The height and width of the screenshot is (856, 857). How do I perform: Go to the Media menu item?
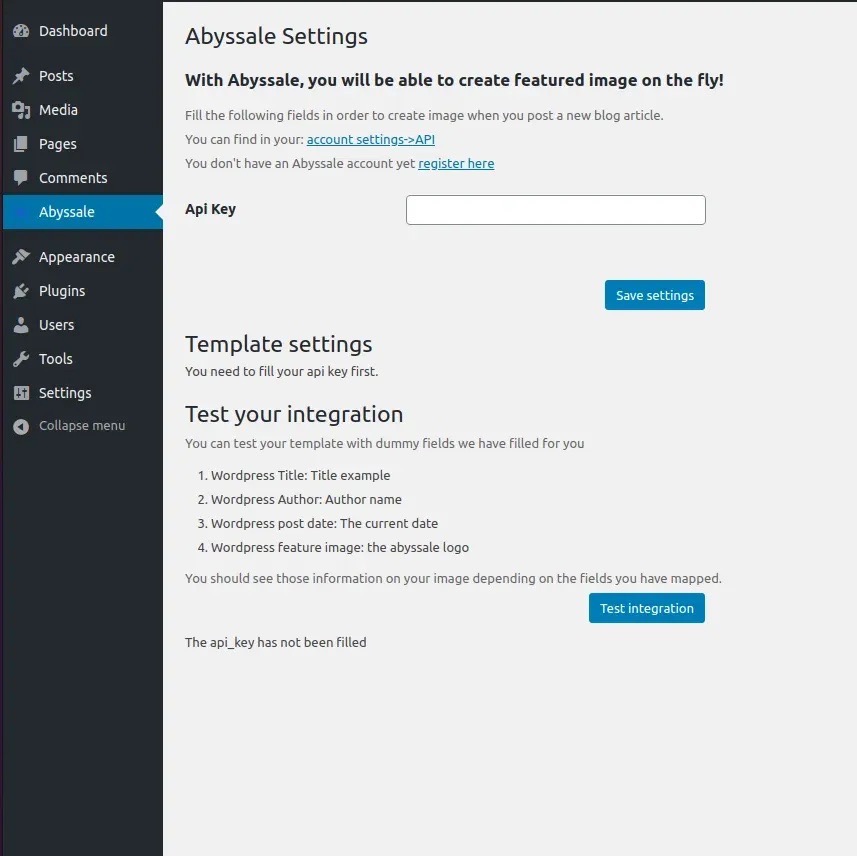(83, 110)
